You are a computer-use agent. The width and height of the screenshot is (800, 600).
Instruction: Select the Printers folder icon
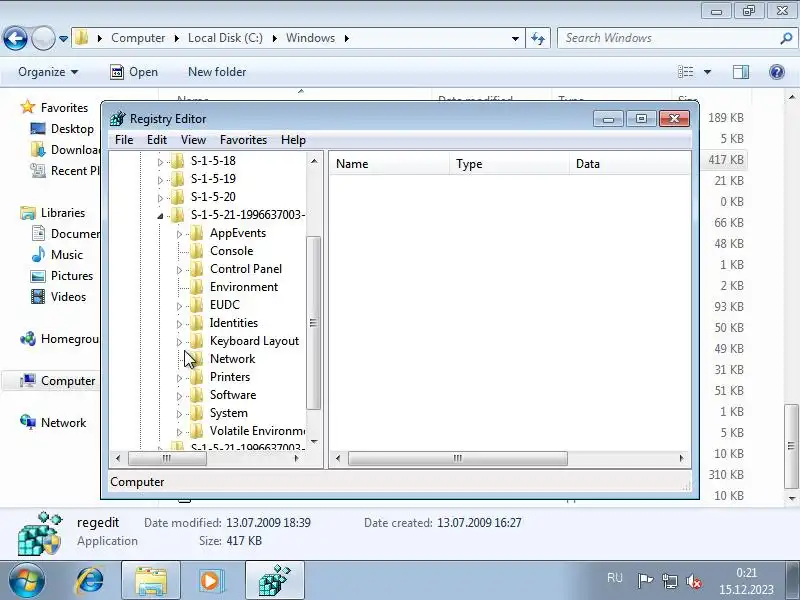click(196, 377)
